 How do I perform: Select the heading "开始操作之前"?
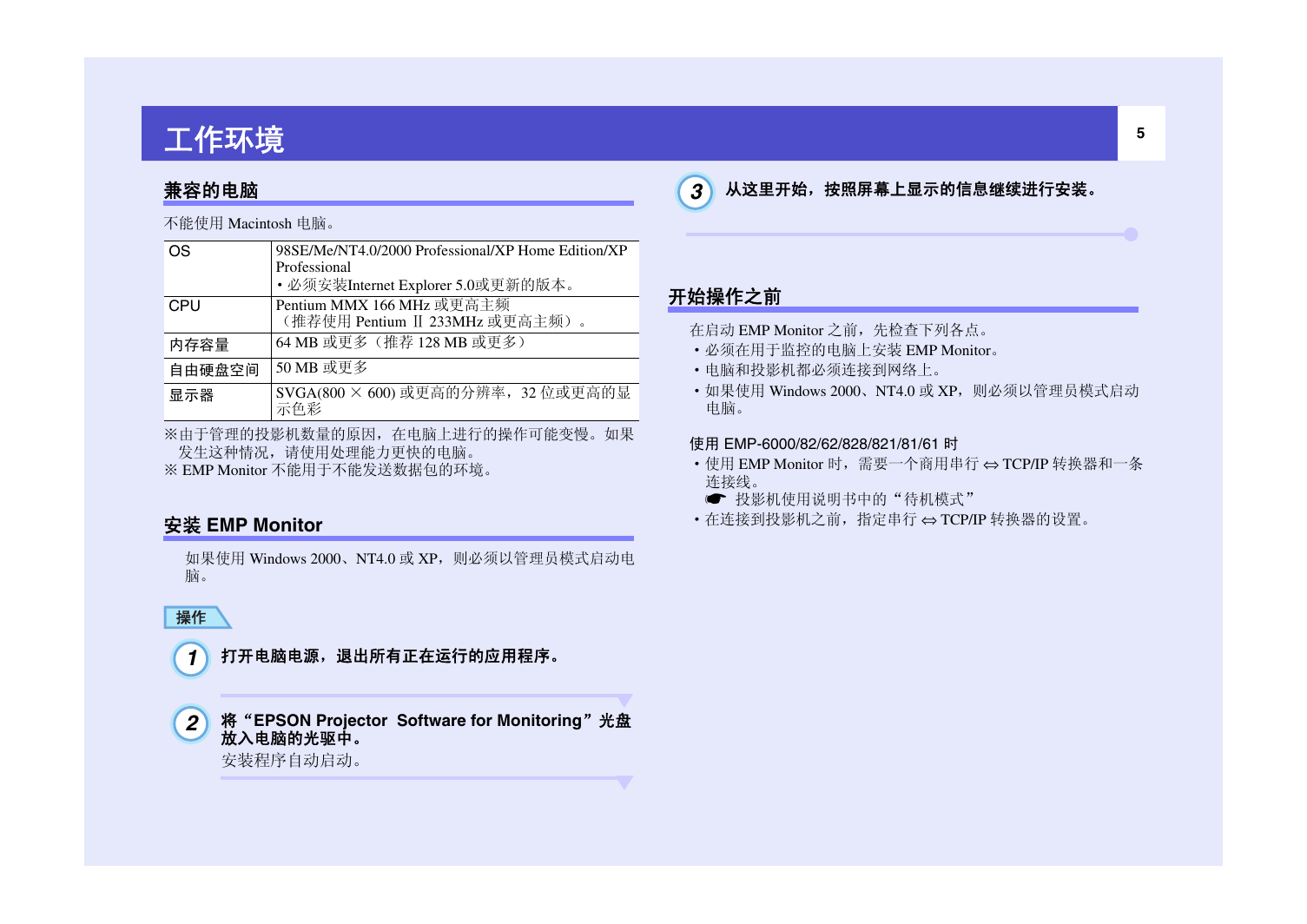click(x=725, y=297)
